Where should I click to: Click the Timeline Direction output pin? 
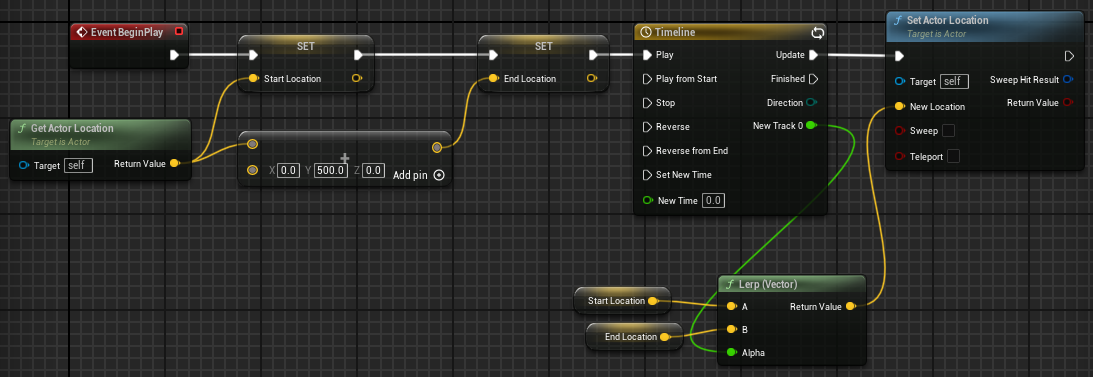(812, 102)
